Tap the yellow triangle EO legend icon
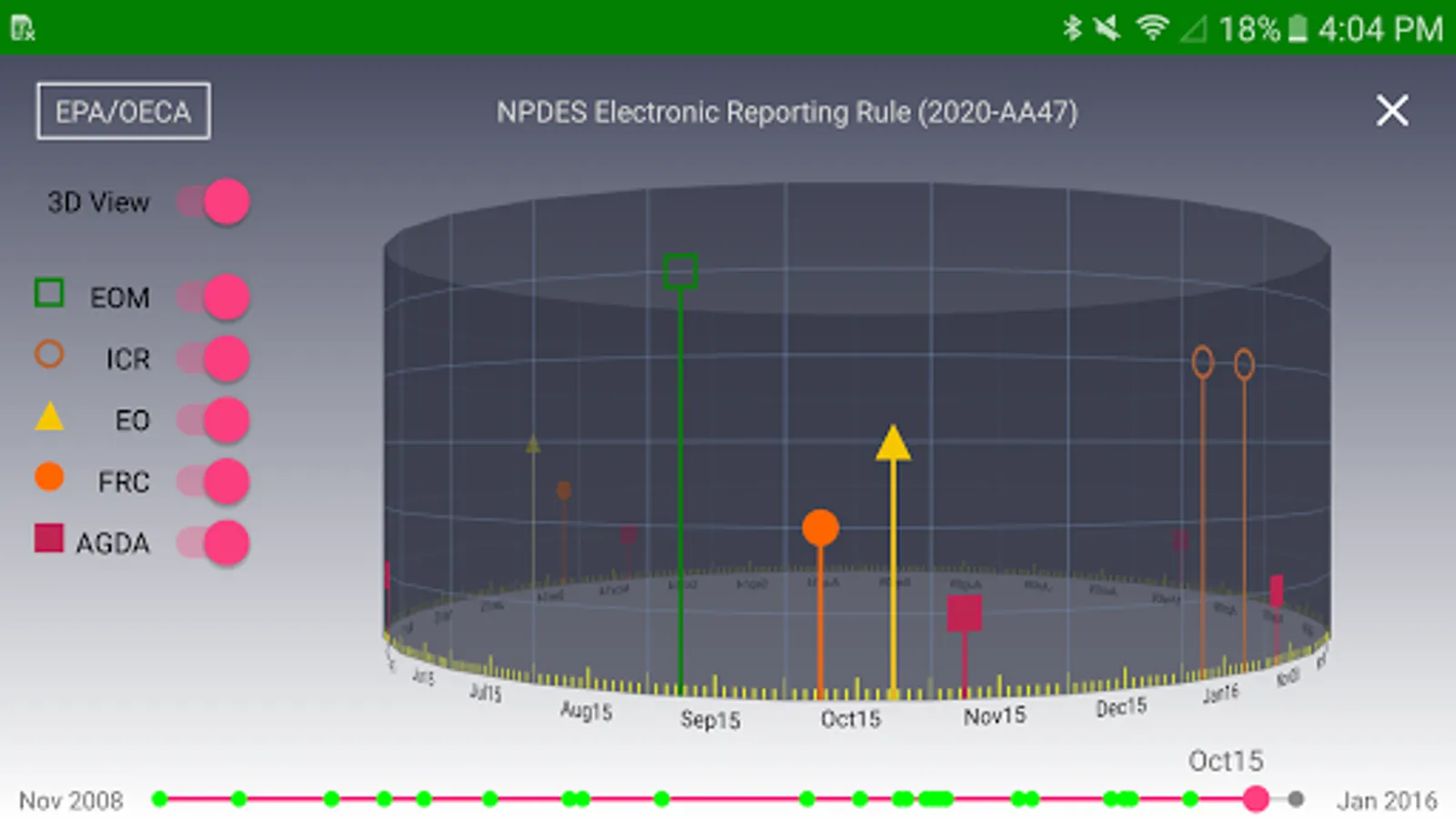 point(49,416)
